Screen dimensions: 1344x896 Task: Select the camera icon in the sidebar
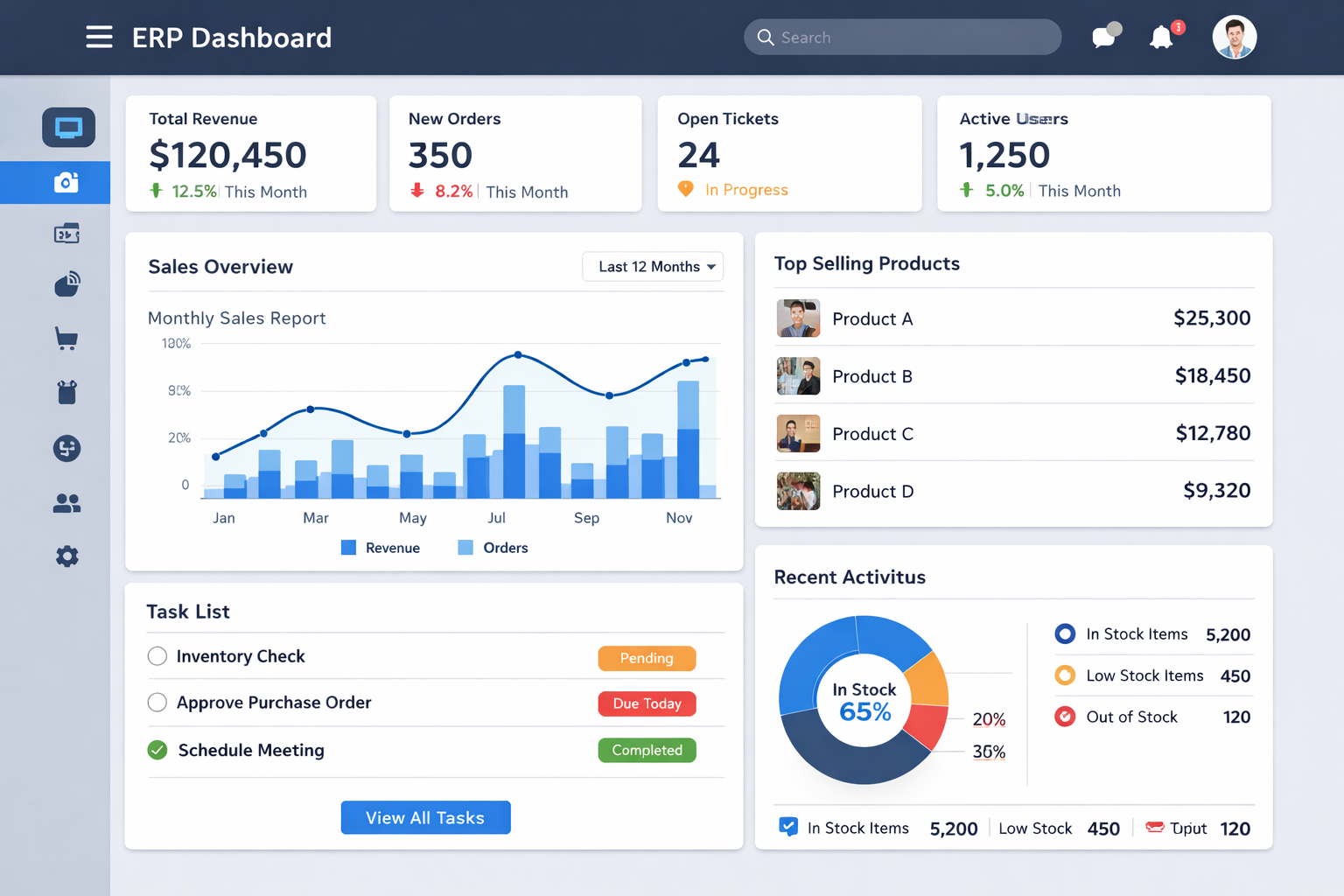[x=68, y=182]
